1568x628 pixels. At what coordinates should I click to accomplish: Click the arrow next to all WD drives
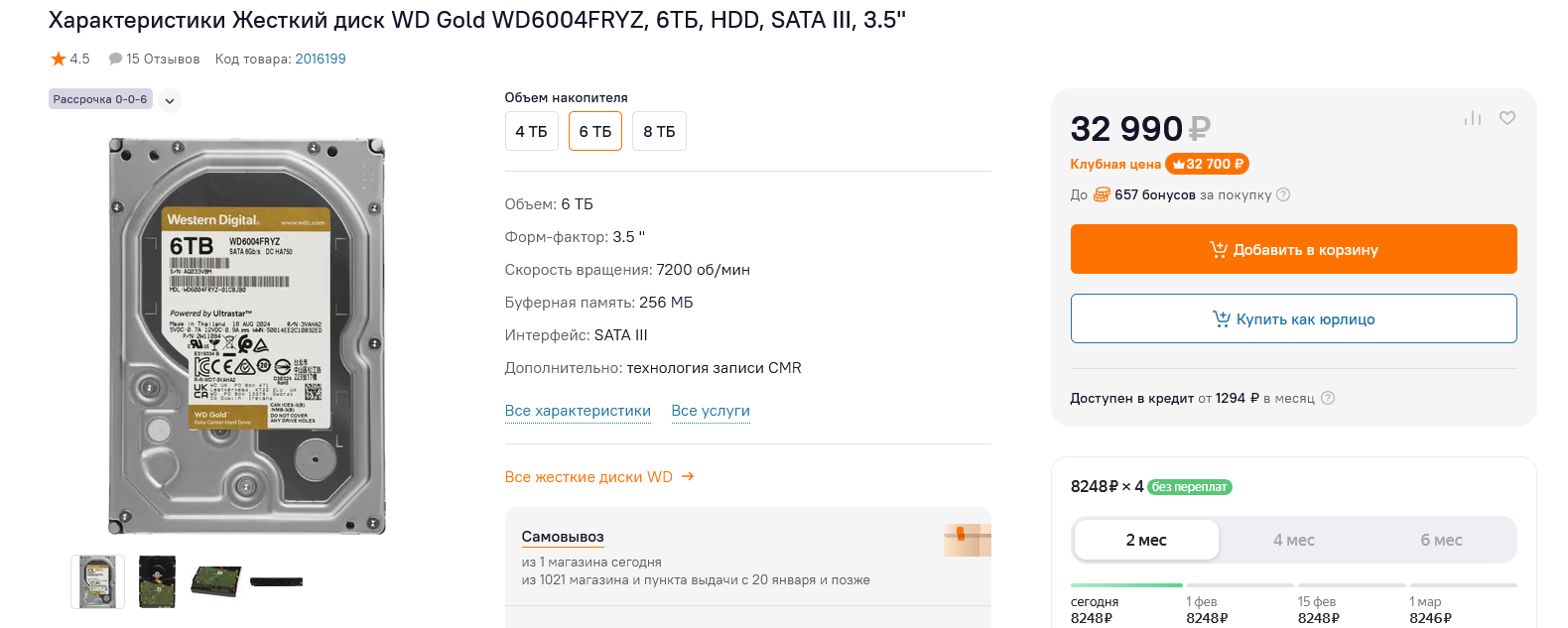688,477
